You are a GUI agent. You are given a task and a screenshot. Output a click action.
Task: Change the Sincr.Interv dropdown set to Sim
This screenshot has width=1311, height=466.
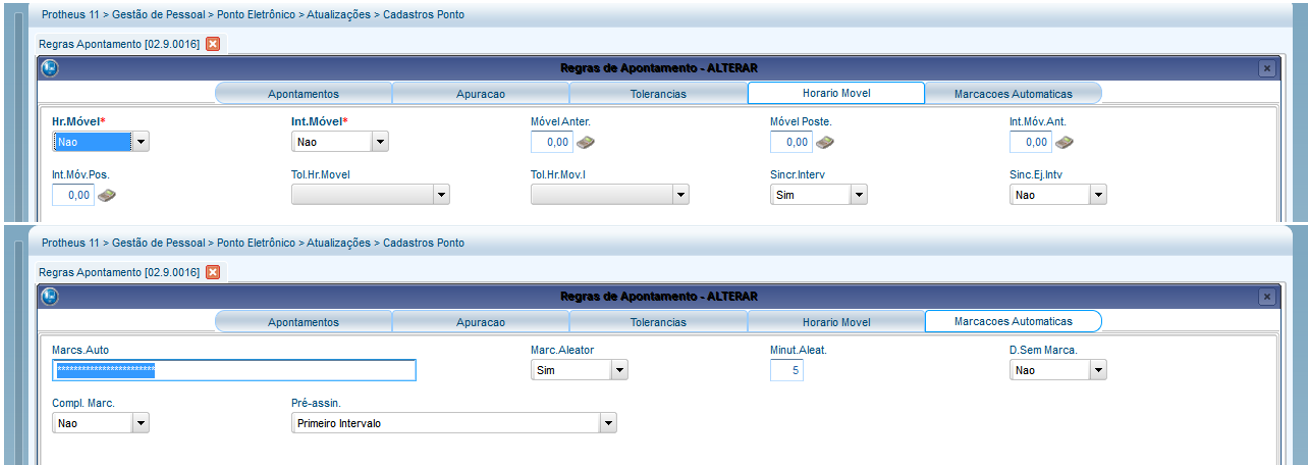(858, 195)
